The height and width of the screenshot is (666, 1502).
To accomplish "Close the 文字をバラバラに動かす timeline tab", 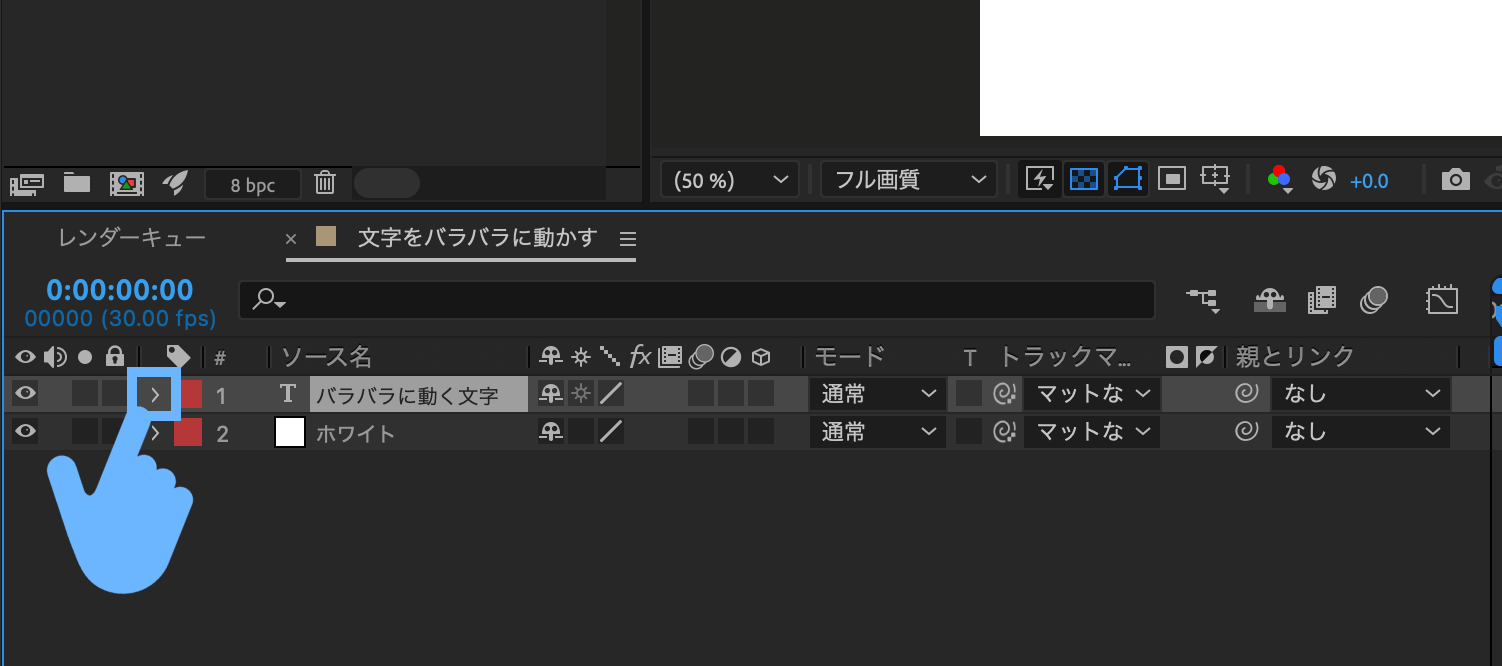I will [291, 239].
